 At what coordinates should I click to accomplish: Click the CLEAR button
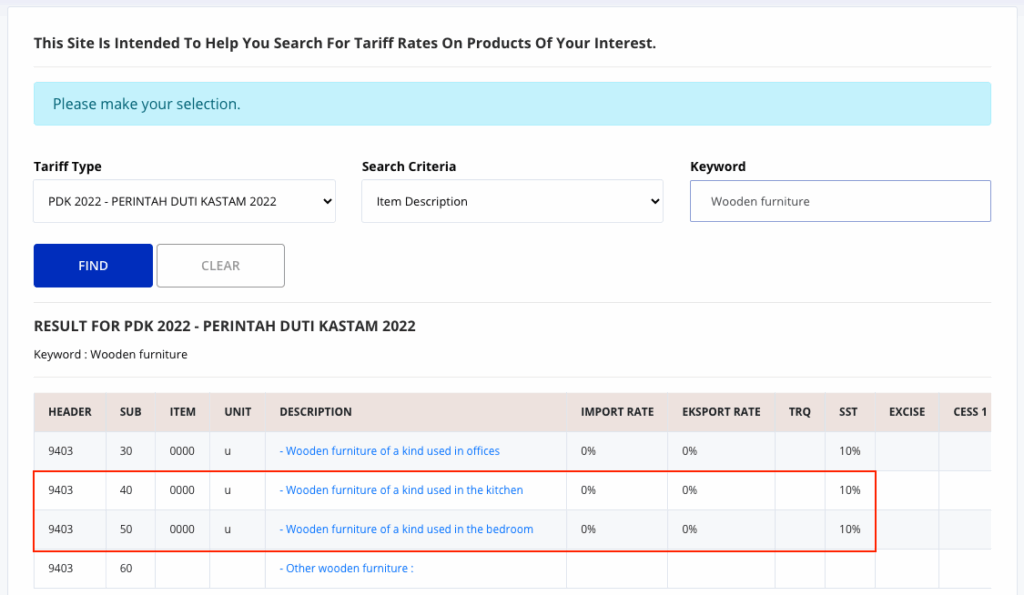(221, 266)
